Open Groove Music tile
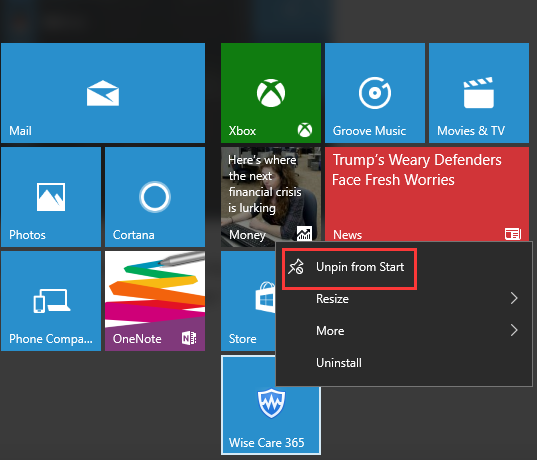Screen dimensions: 537x460 point(375,93)
